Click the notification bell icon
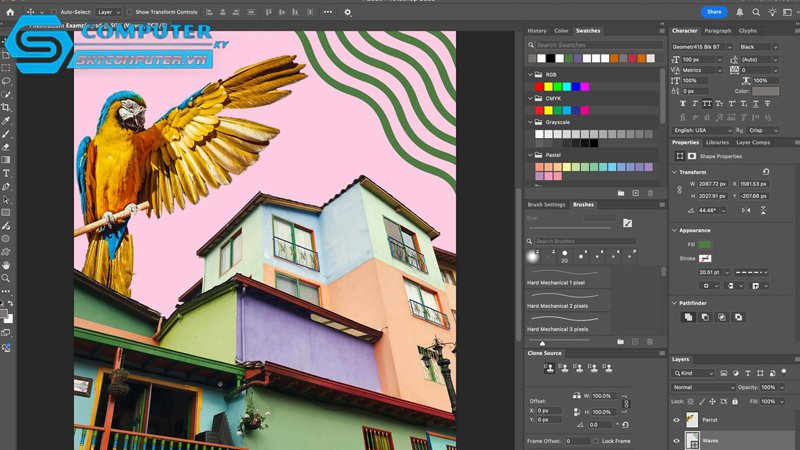The image size is (800, 450). point(740,12)
